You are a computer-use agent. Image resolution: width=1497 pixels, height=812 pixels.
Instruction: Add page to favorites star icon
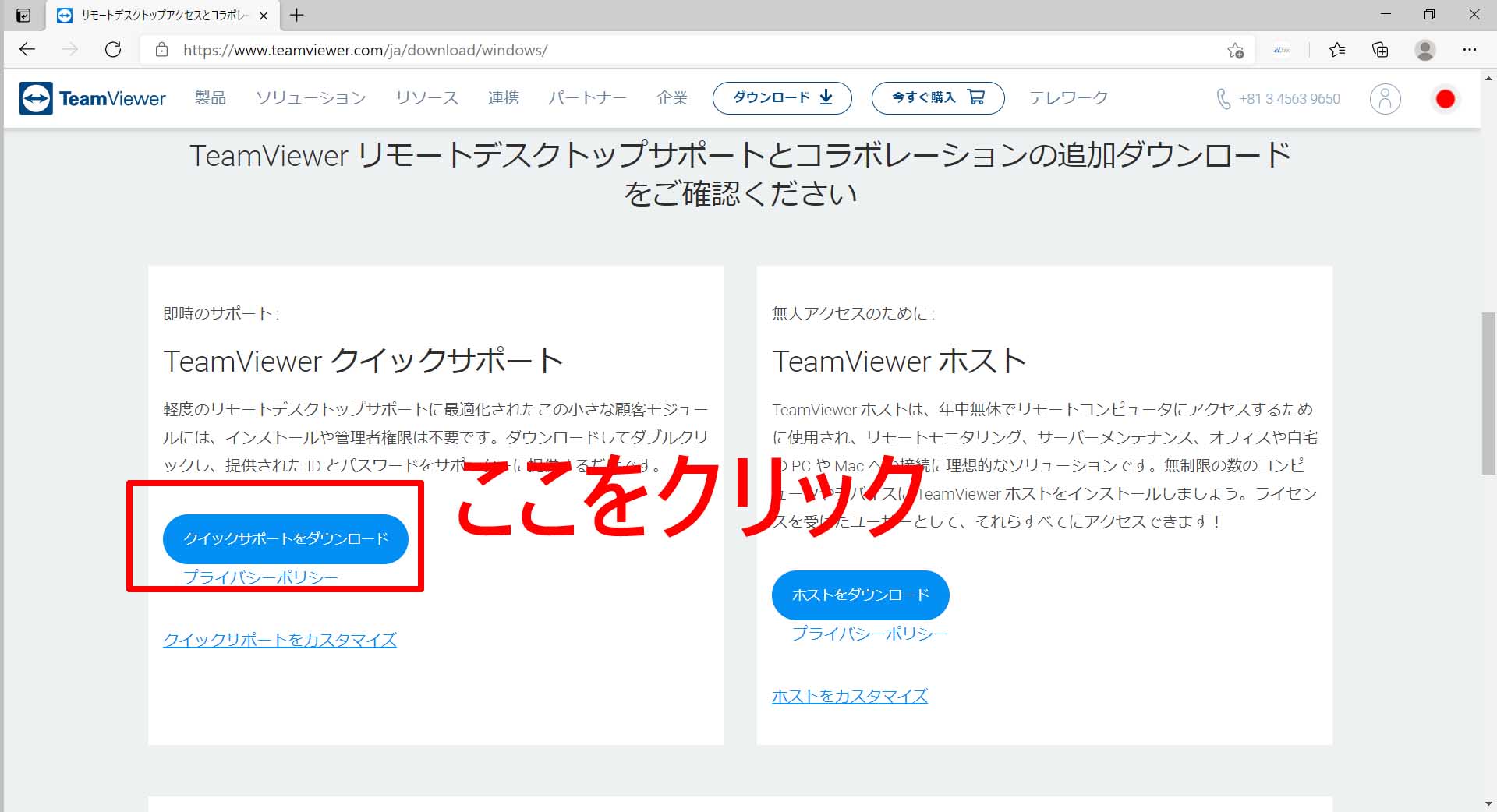tap(1235, 51)
